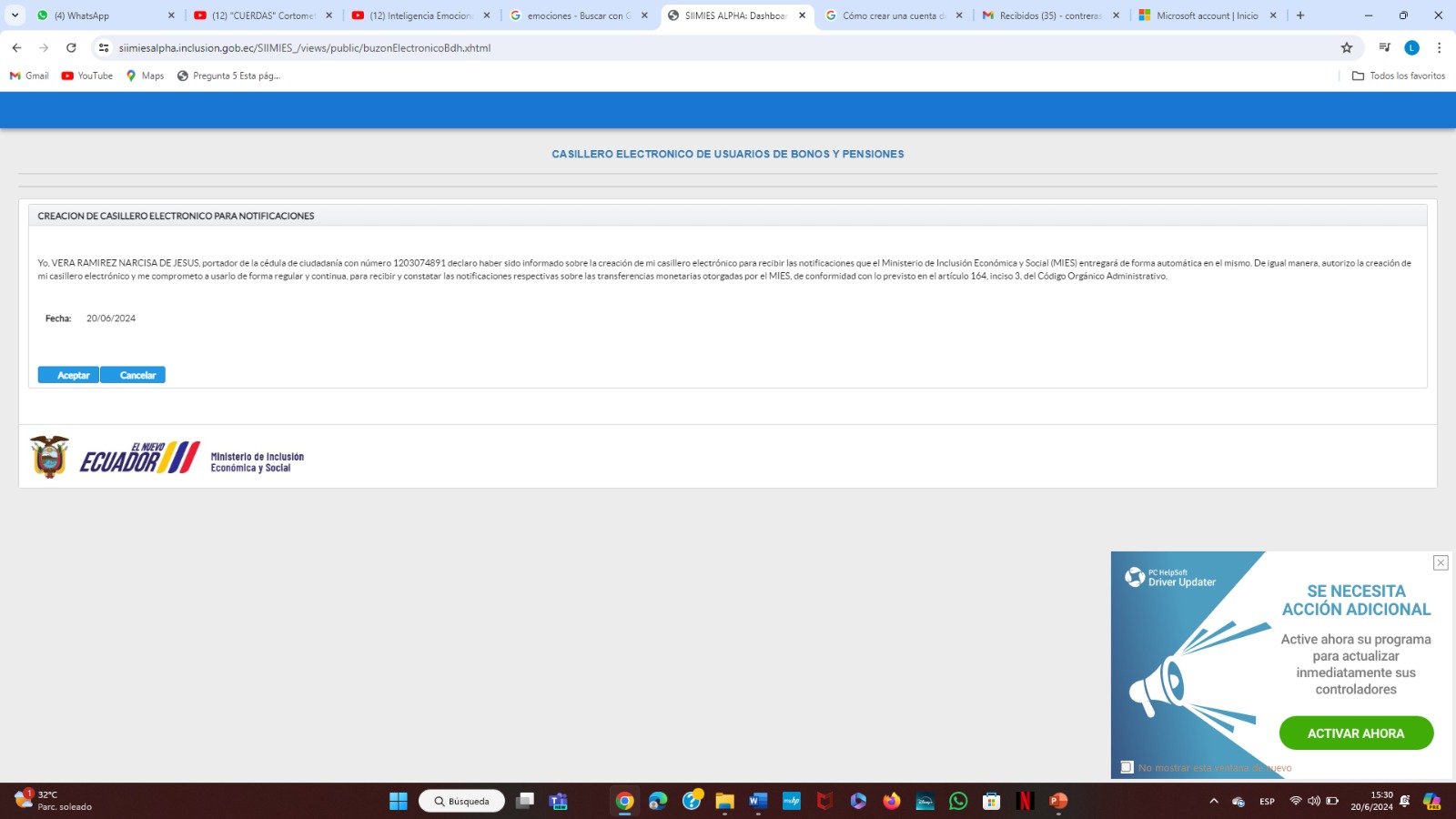Open Chrome profile avatar
Viewport: 1456px width, 819px height.
[x=1411, y=48]
